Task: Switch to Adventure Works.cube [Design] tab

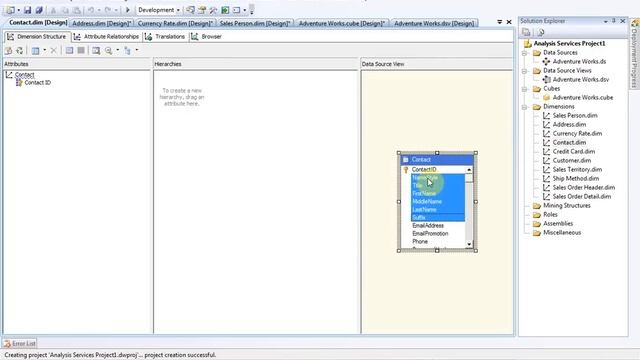Action: pos(342,23)
